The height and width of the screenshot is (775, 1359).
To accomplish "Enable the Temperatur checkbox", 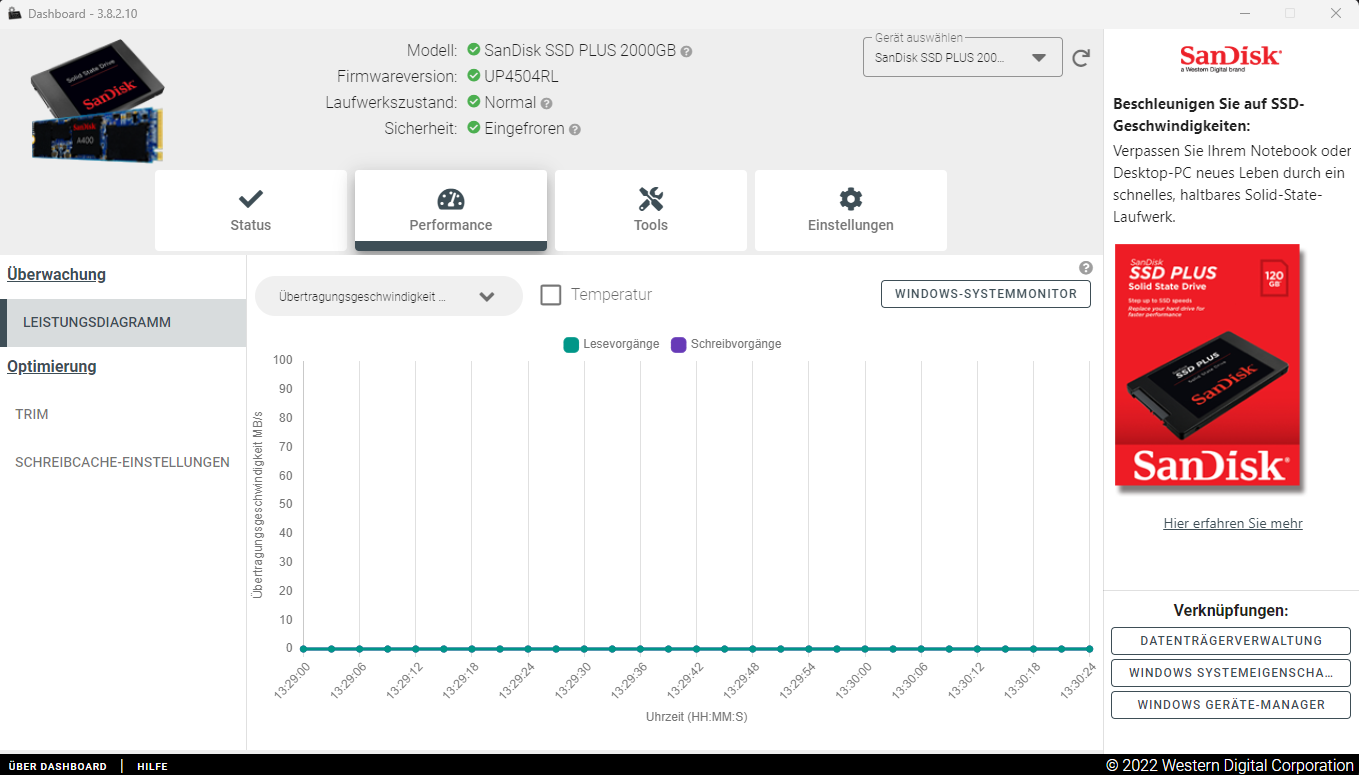I will (x=551, y=295).
